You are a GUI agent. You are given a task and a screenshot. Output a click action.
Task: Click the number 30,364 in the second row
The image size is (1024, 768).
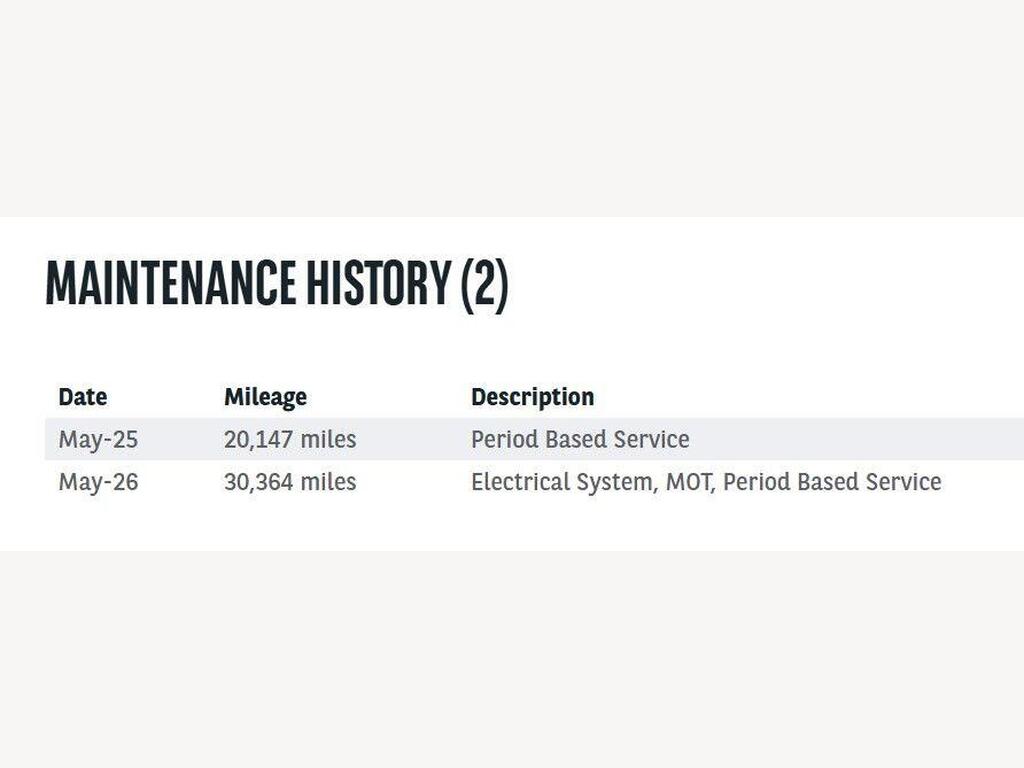(258, 482)
